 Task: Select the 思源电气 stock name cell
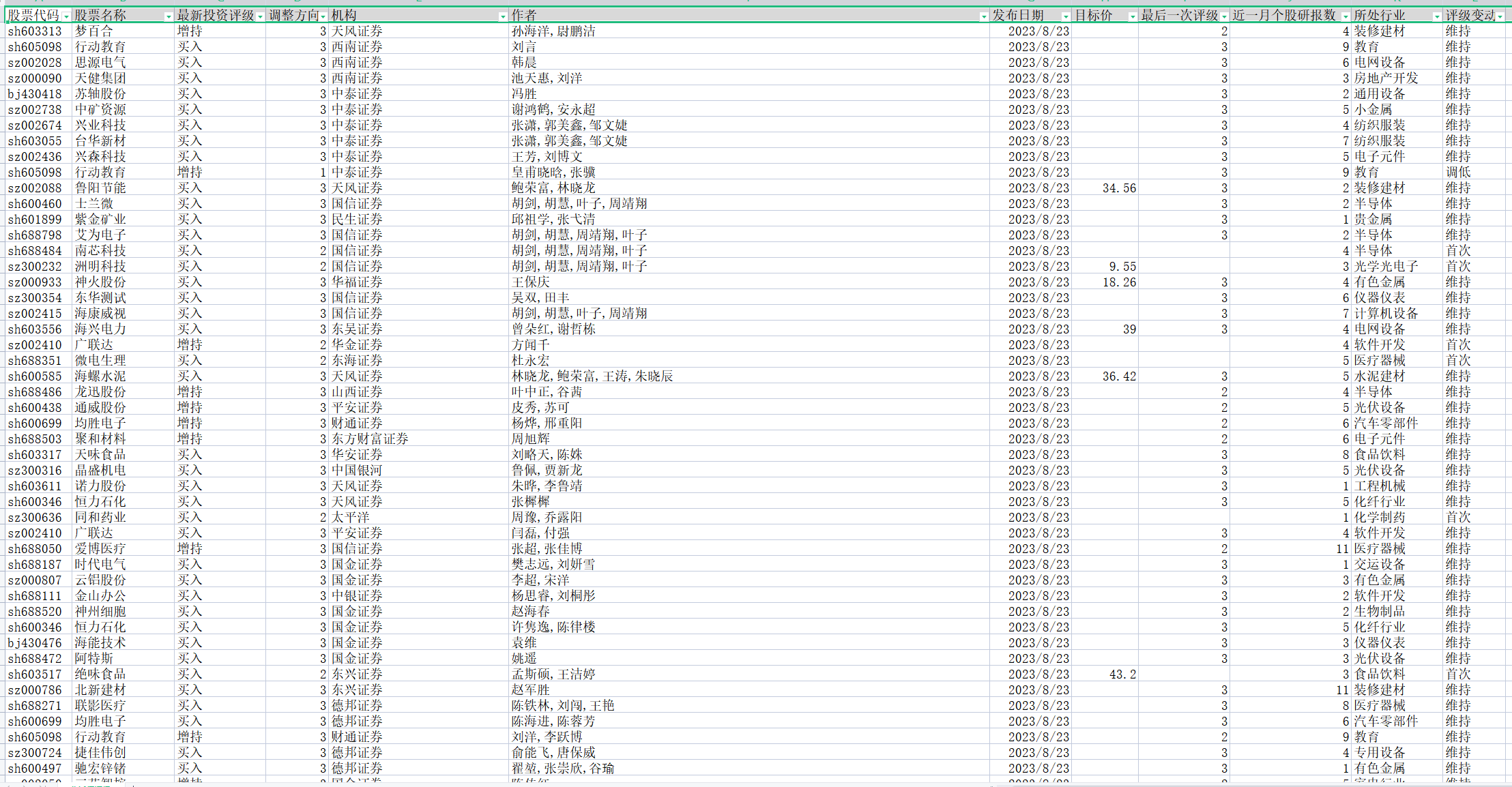tap(123, 63)
